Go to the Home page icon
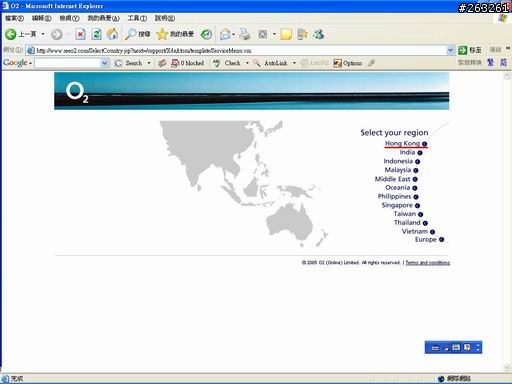512x384 pixels. (x=112, y=34)
